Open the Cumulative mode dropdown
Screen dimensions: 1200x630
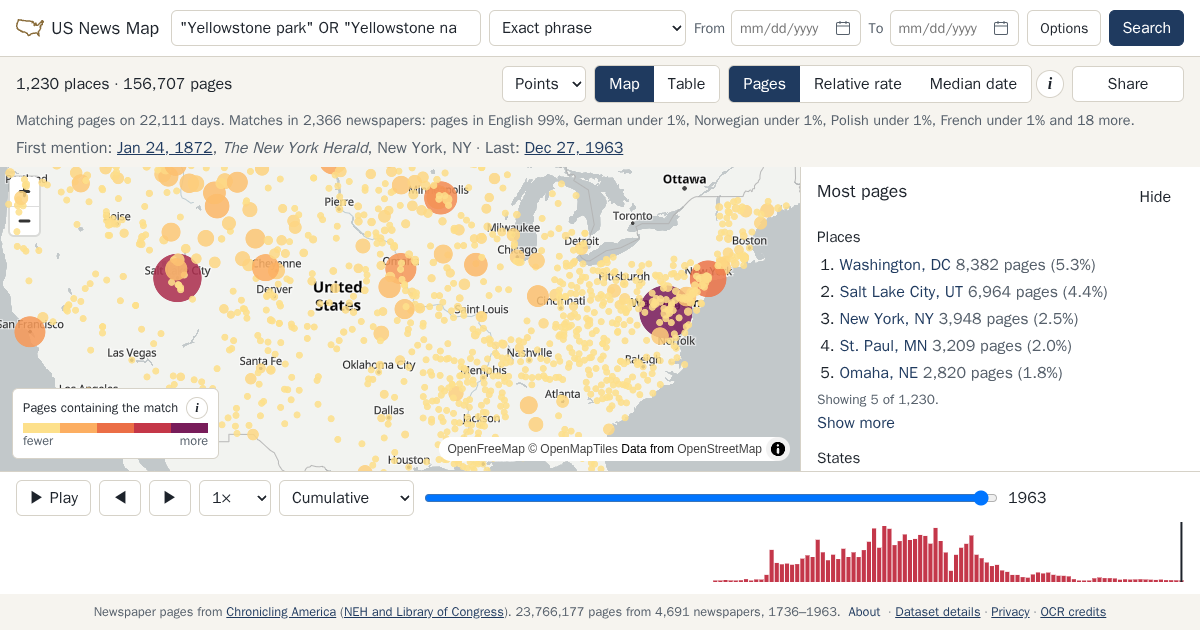346,498
